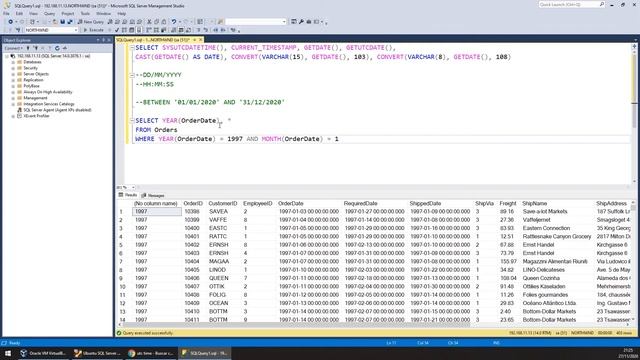Toggle IntelliSense enabled button
Screen dimensions: 640x360
(x=139, y=30)
